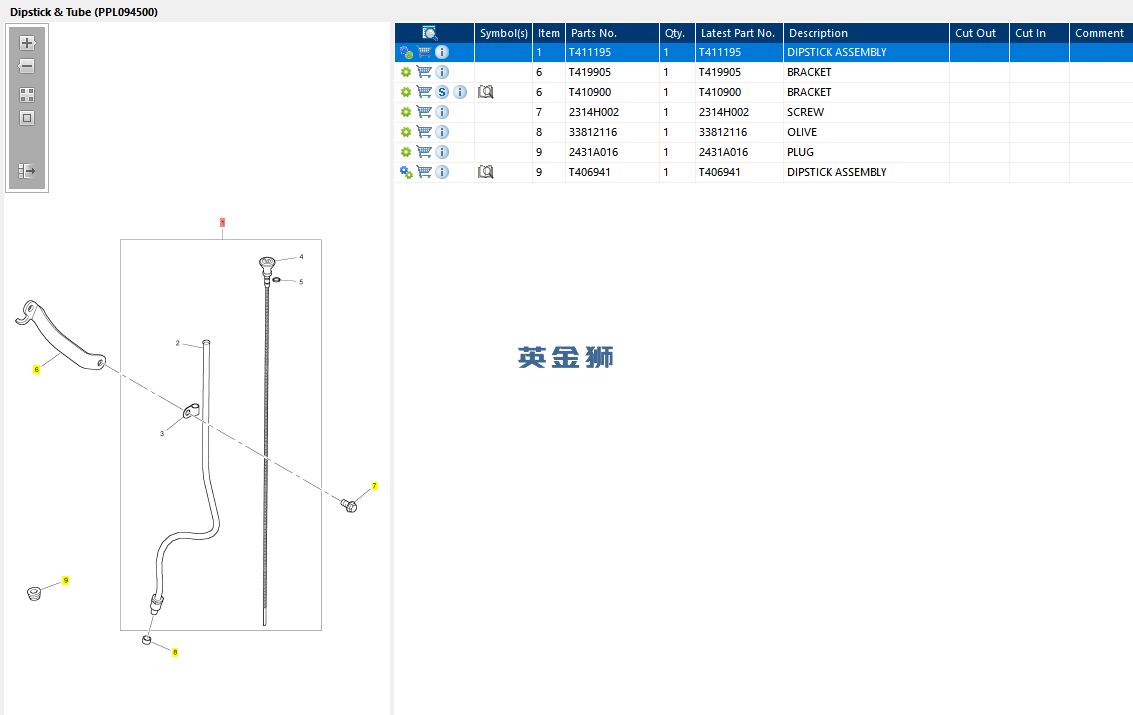Add screw 2314H002 to cart
This screenshot has width=1133, height=715.
[424, 112]
